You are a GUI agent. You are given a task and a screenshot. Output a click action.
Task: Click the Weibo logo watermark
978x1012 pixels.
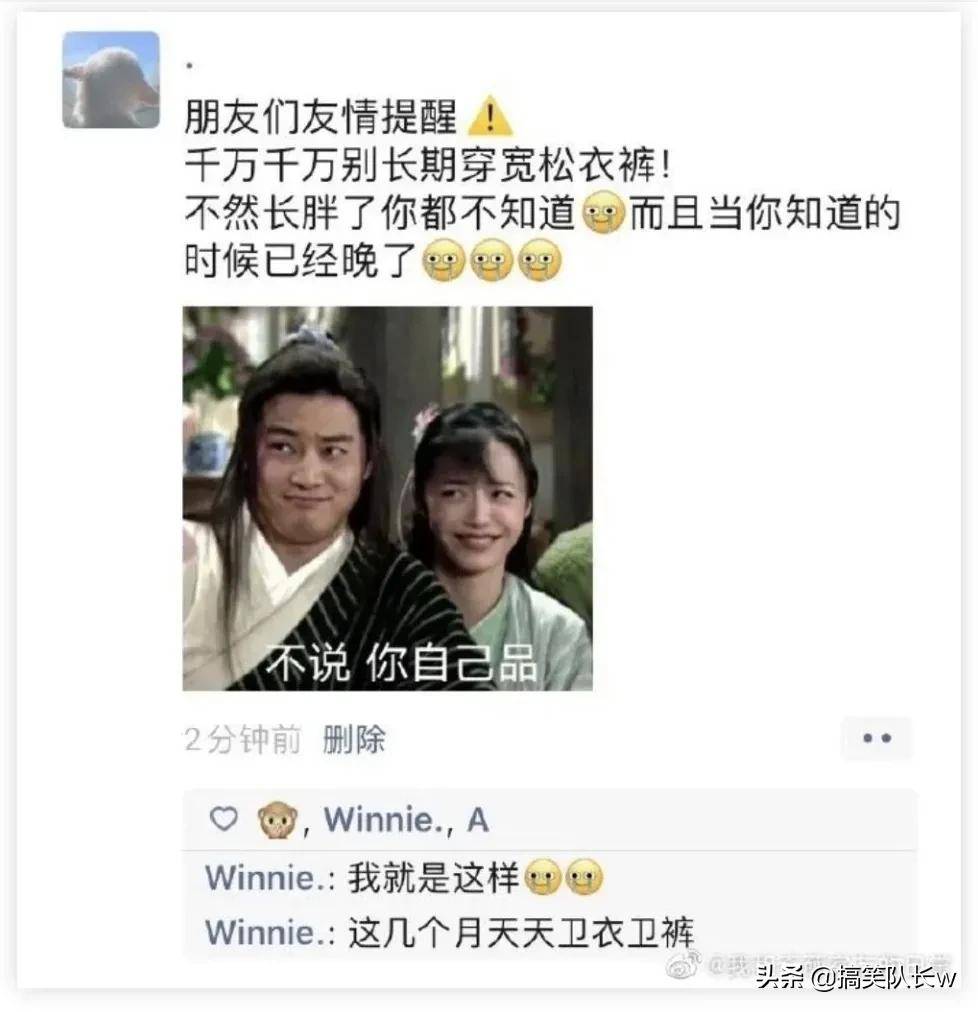(684, 964)
